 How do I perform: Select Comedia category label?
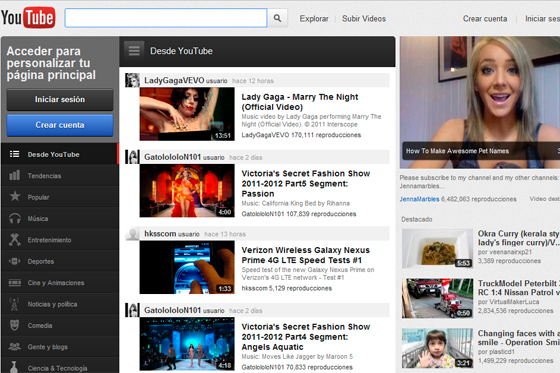pyautogui.click(x=40, y=325)
